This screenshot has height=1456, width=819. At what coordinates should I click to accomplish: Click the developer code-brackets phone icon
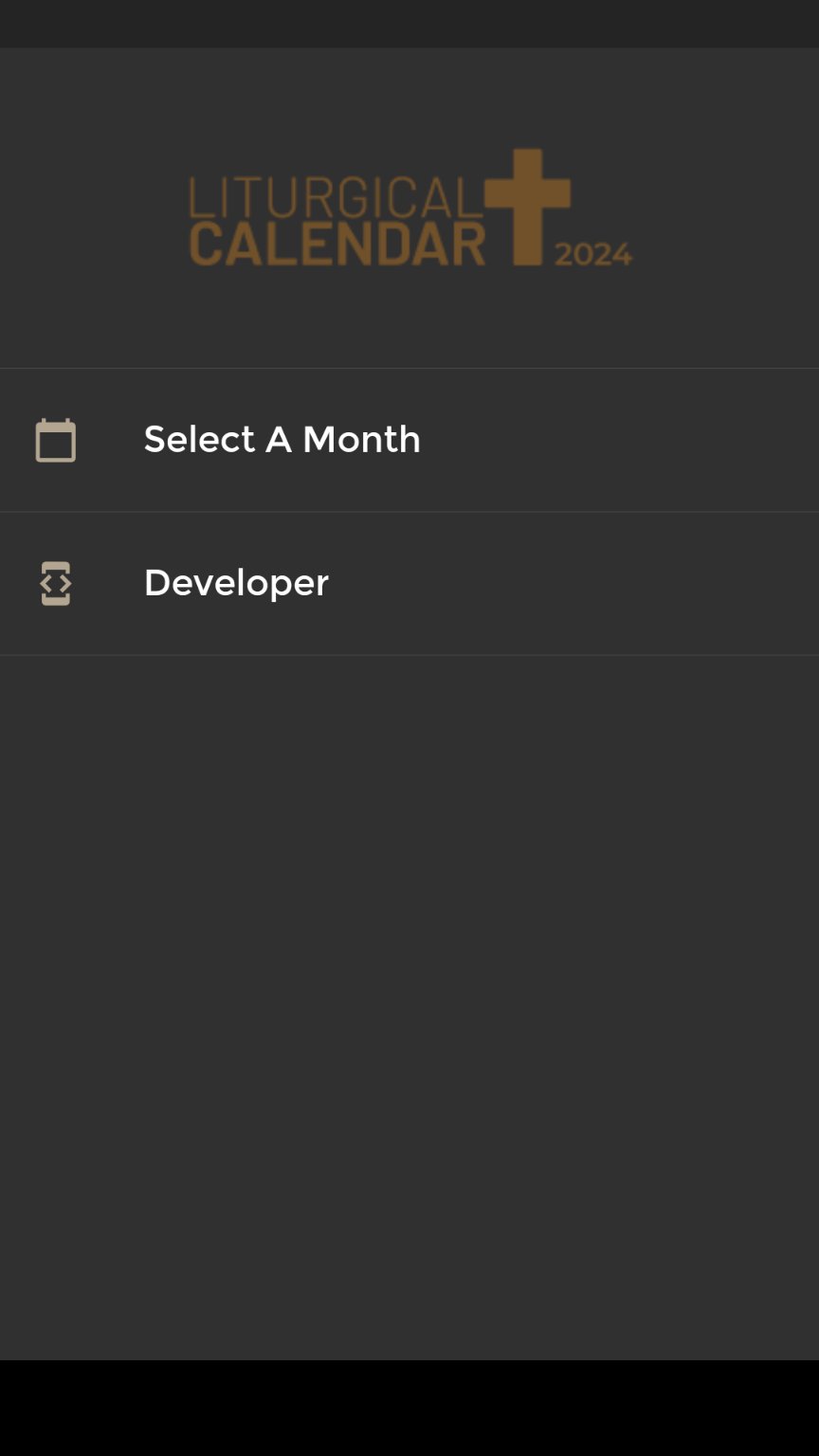(x=55, y=583)
